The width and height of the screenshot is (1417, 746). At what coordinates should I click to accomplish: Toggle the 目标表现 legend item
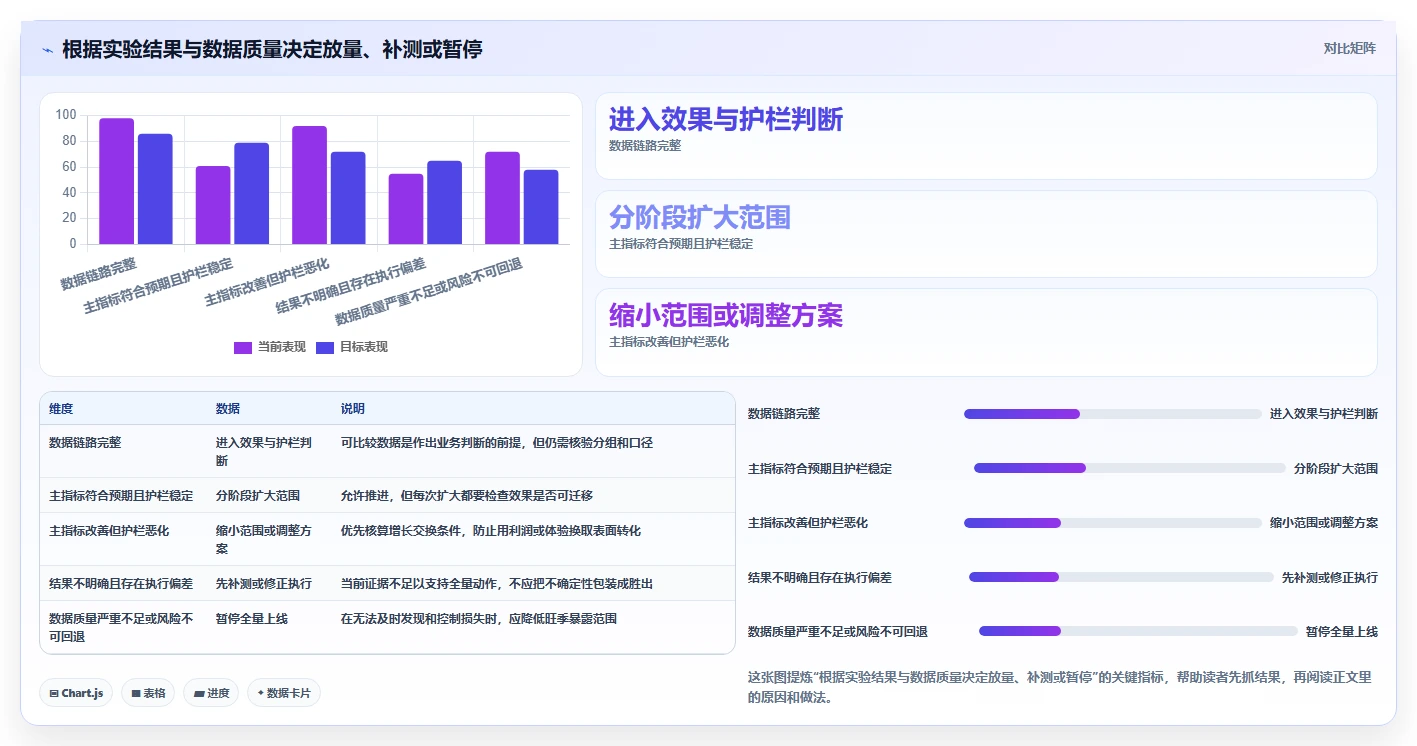pyautogui.click(x=352, y=347)
